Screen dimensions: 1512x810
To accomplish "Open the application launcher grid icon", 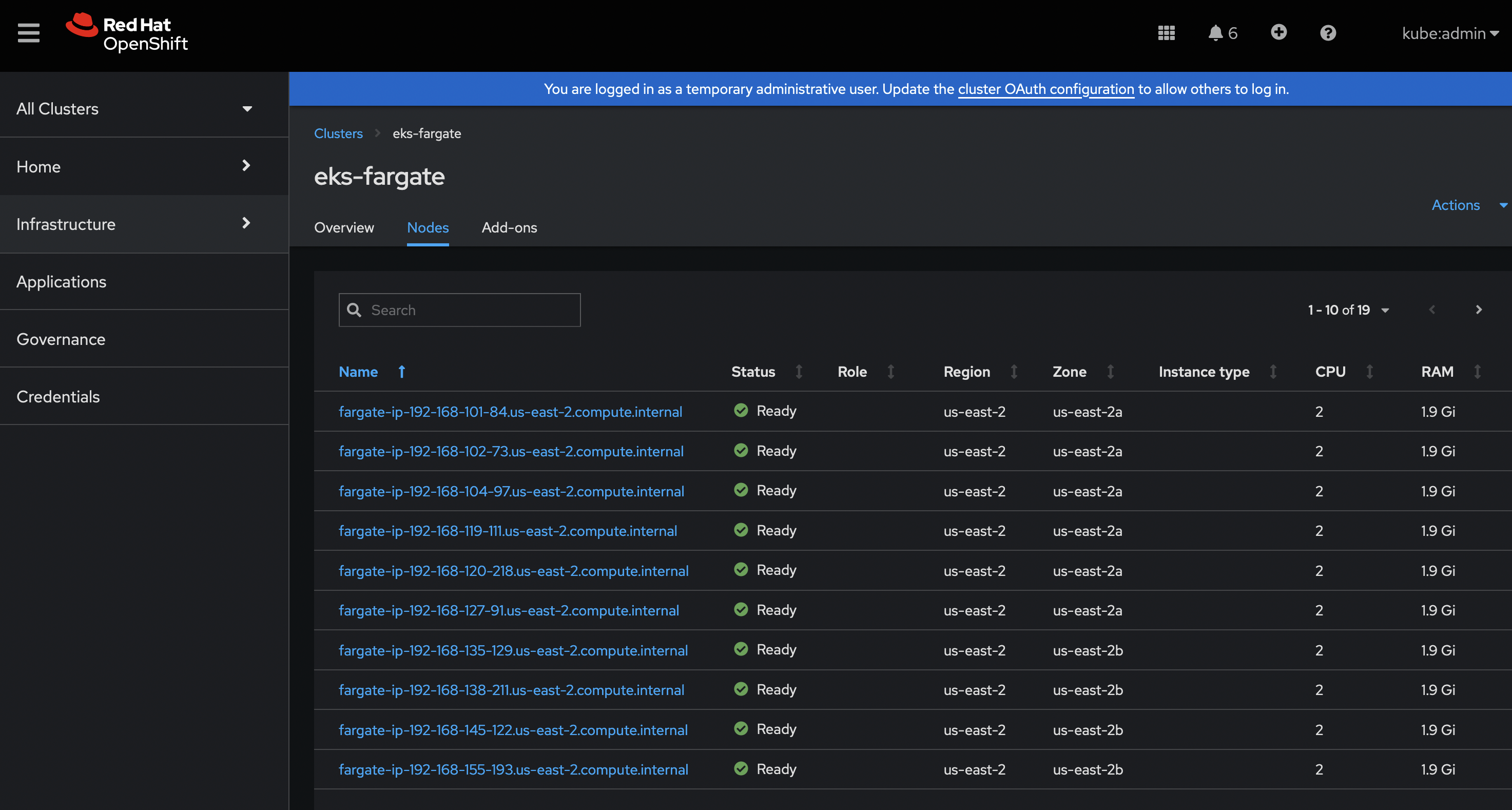I will coord(1166,33).
